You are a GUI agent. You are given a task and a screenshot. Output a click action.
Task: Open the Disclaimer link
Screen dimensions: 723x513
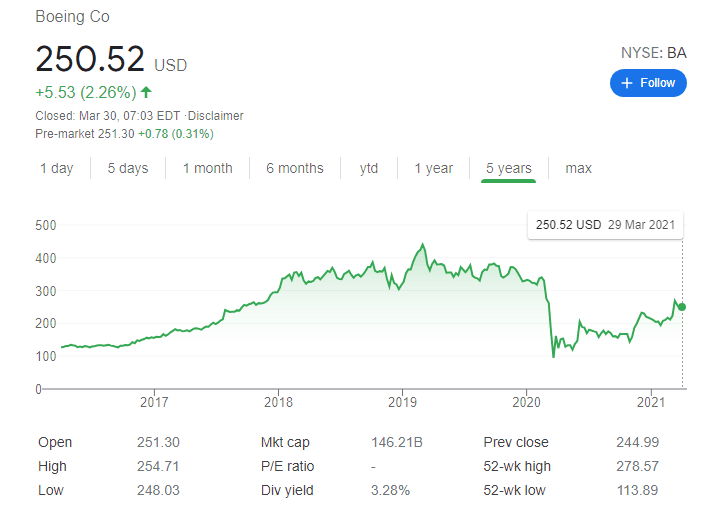coord(218,116)
